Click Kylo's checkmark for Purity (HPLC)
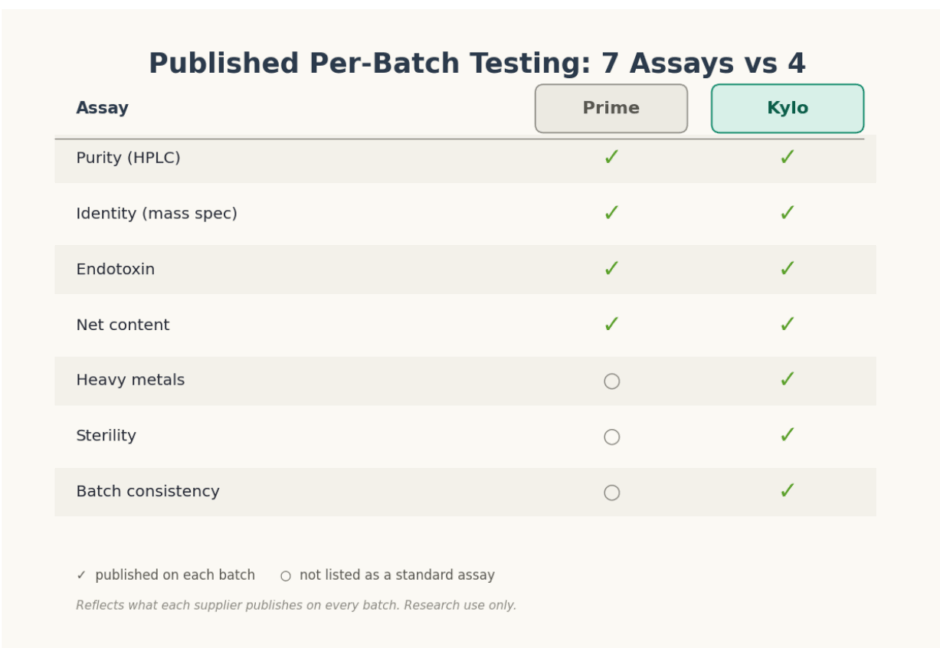The height and width of the screenshot is (648, 940). (x=787, y=157)
